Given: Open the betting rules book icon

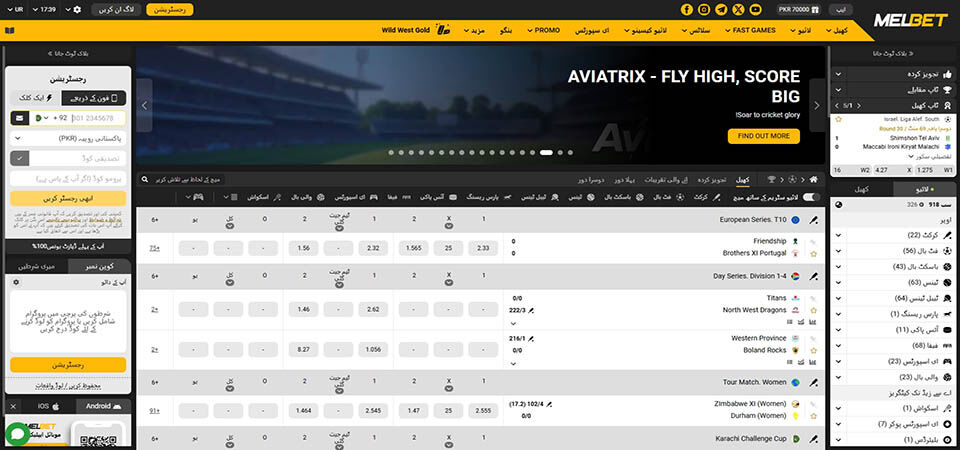Looking at the screenshot, I should click(x=9, y=30).
